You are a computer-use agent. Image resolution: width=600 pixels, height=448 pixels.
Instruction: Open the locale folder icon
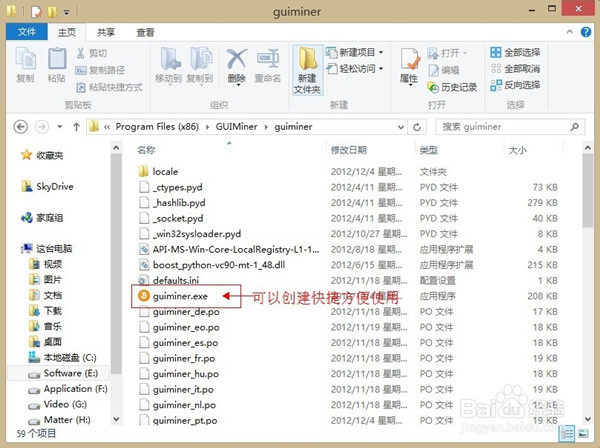pos(143,171)
